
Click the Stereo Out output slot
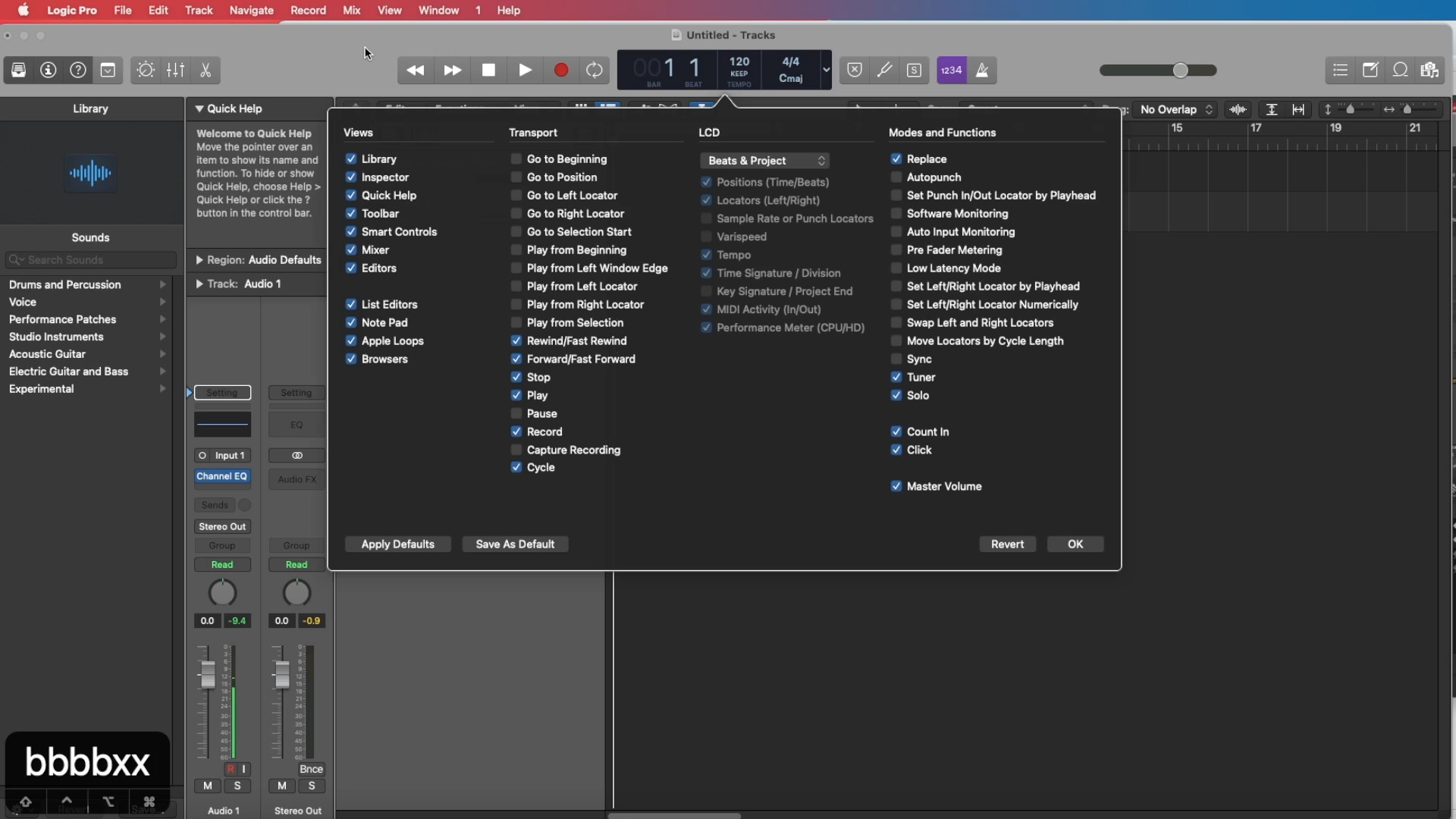click(222, 527)
